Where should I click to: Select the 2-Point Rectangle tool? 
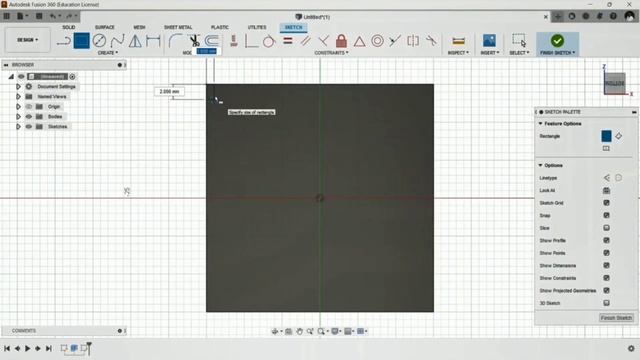[x=81, y=41]
